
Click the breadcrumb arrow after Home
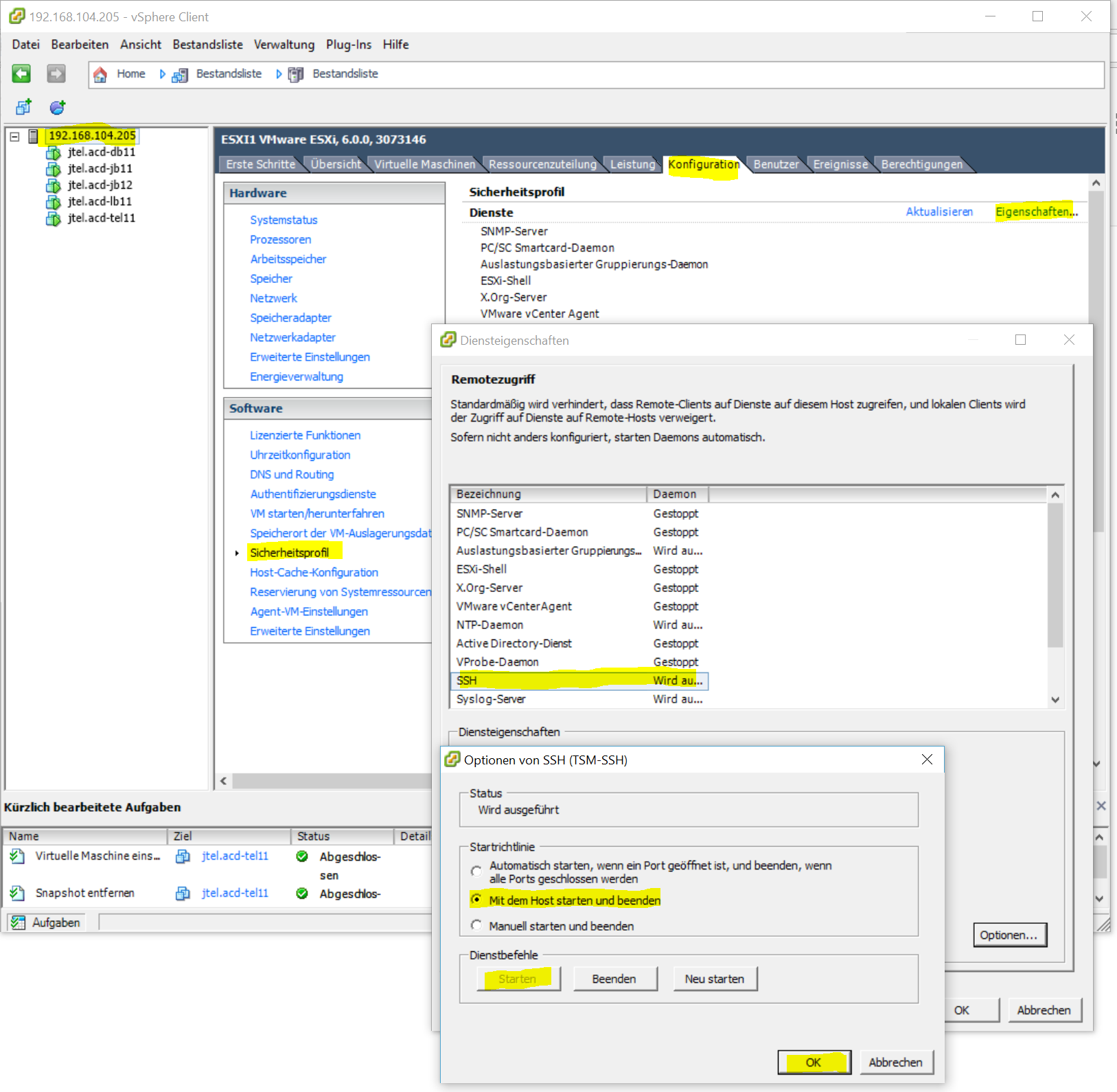162,73
